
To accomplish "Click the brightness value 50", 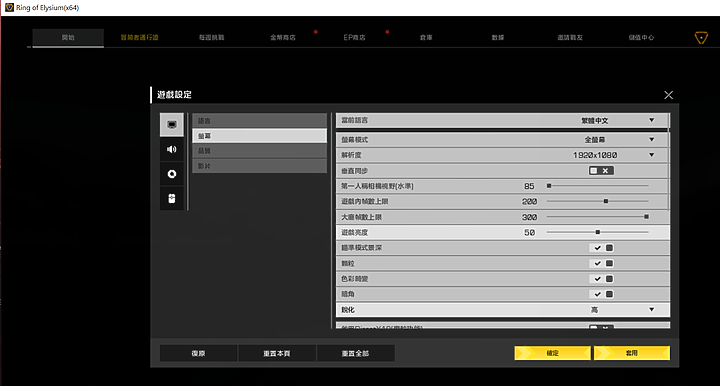I will point(529,233).
